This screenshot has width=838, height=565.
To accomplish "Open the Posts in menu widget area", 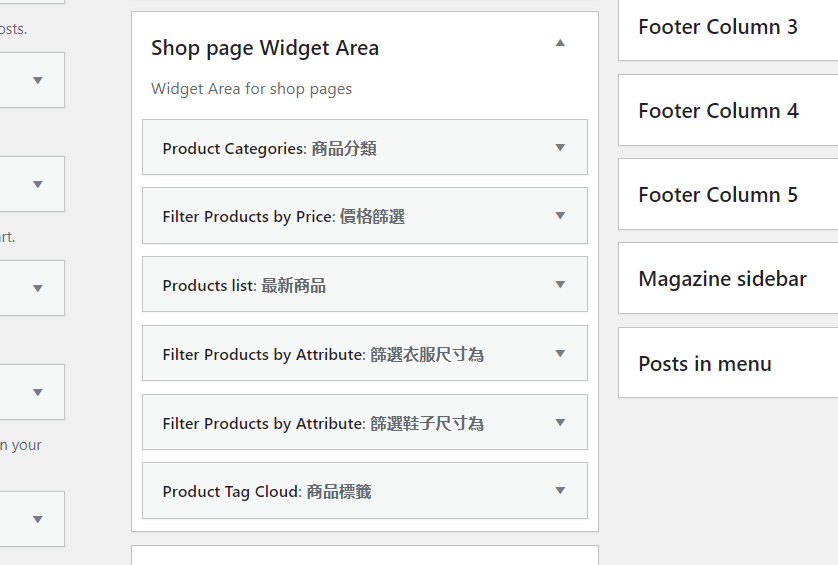I will (705, 364).
